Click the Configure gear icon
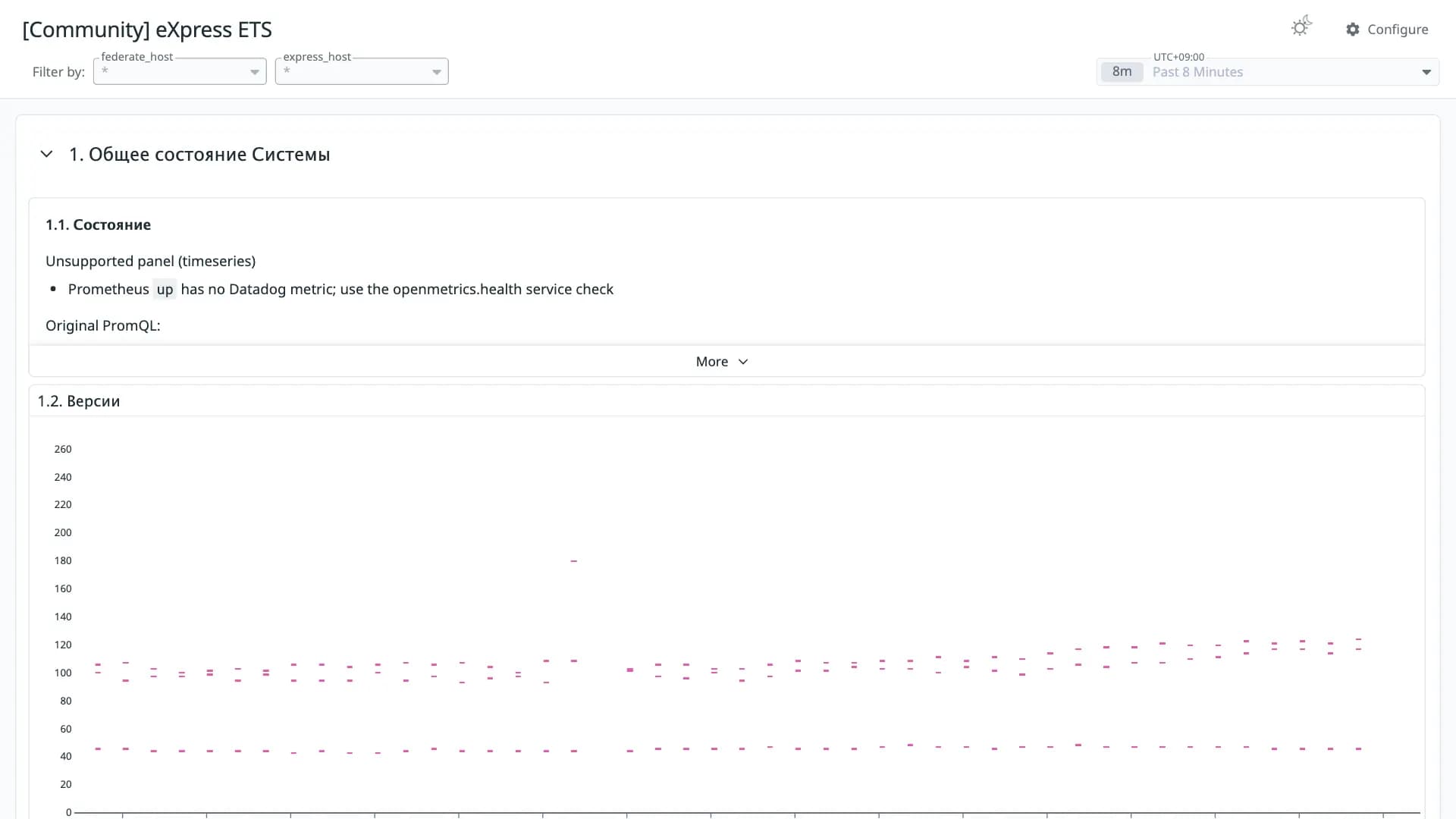This screenshot has width=1456, height=819. [1353, 29]
